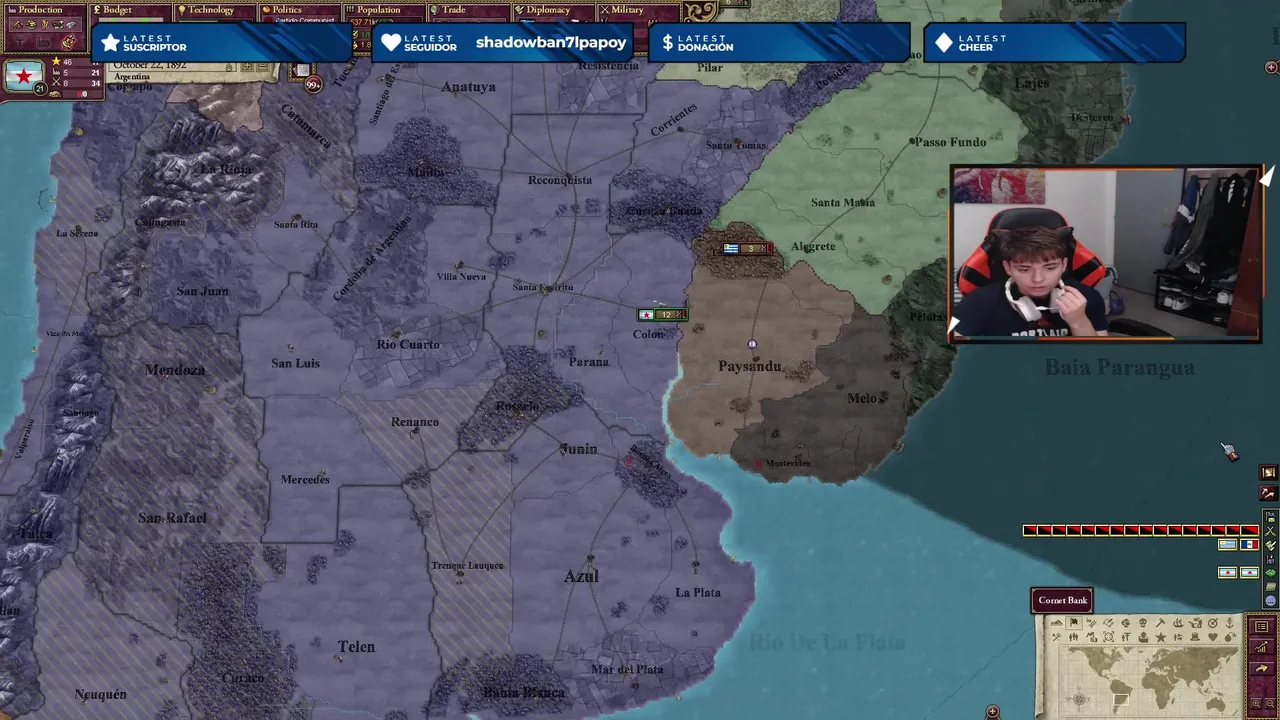This screenshot has height=720, width=1280.
Task: Select the anchor naval map mode icon
Action: point(1230,623)
